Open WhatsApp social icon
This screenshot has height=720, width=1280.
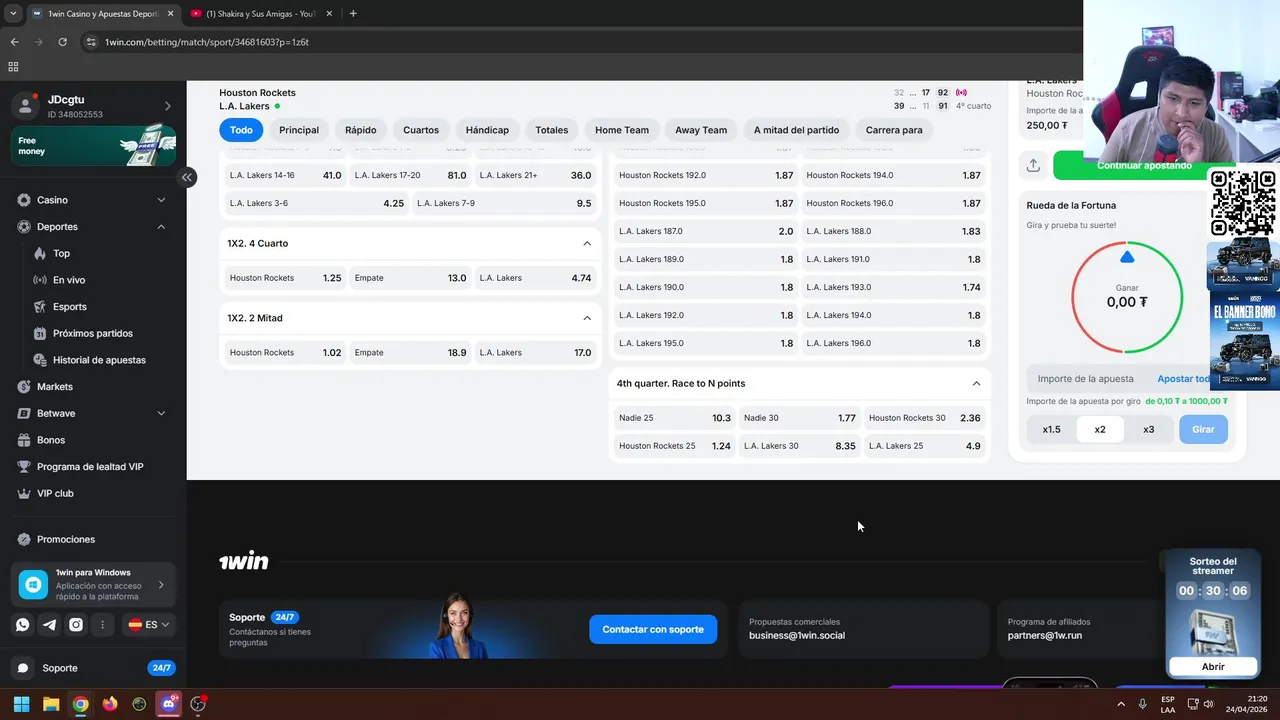(x=23, y=625)
